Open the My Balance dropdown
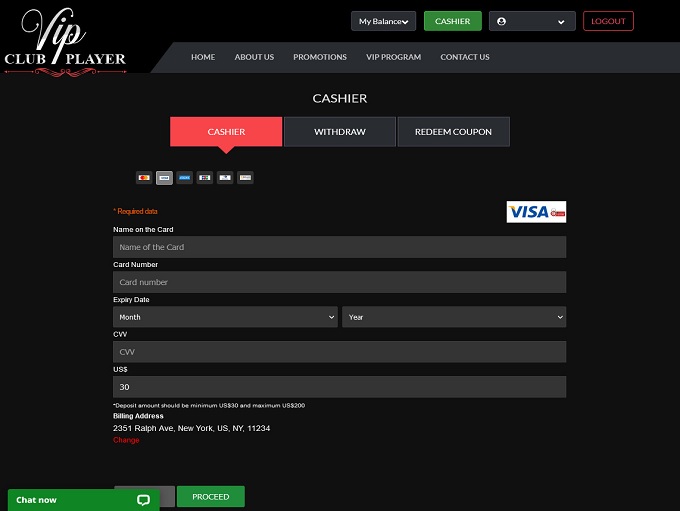This screenshot has width=680, height=511. pyautogui.click(x=383, y=21)
